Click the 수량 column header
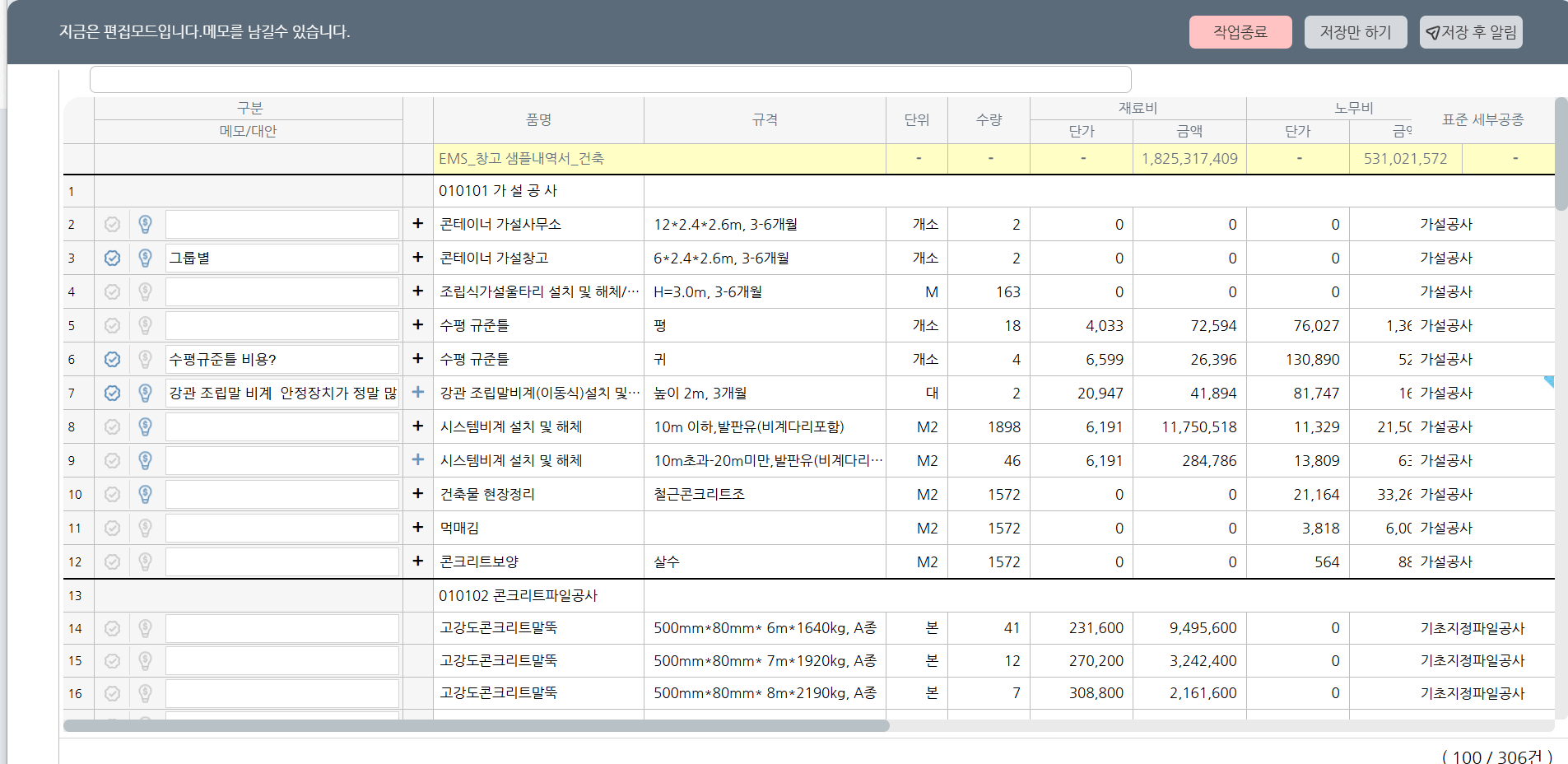1568x764 pixels. coord(989,120)
